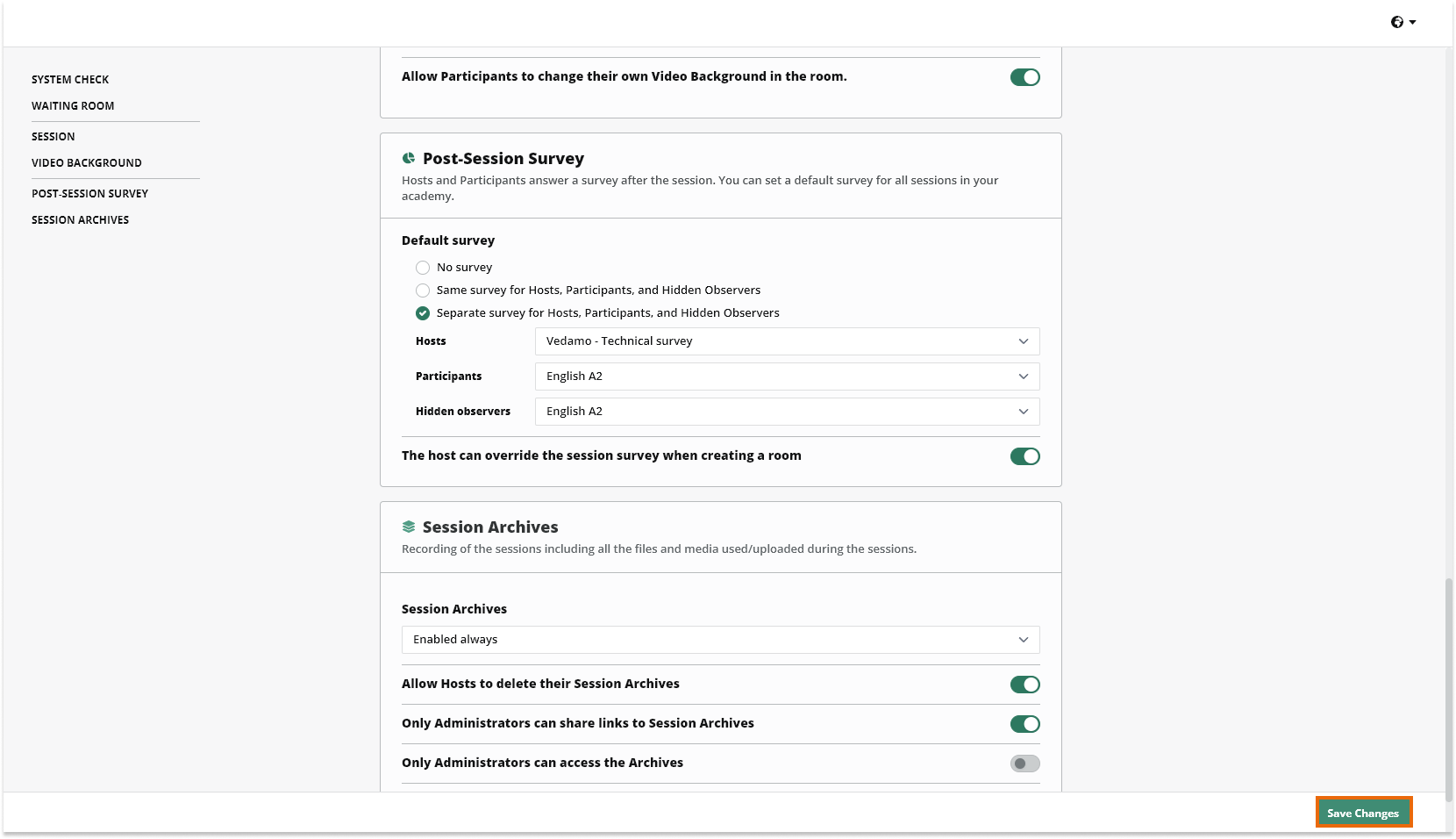Open the Hidden observers survey dropdown
Image resolution: width=1456 pixels, height=839 pixels.
click(787, 412)
